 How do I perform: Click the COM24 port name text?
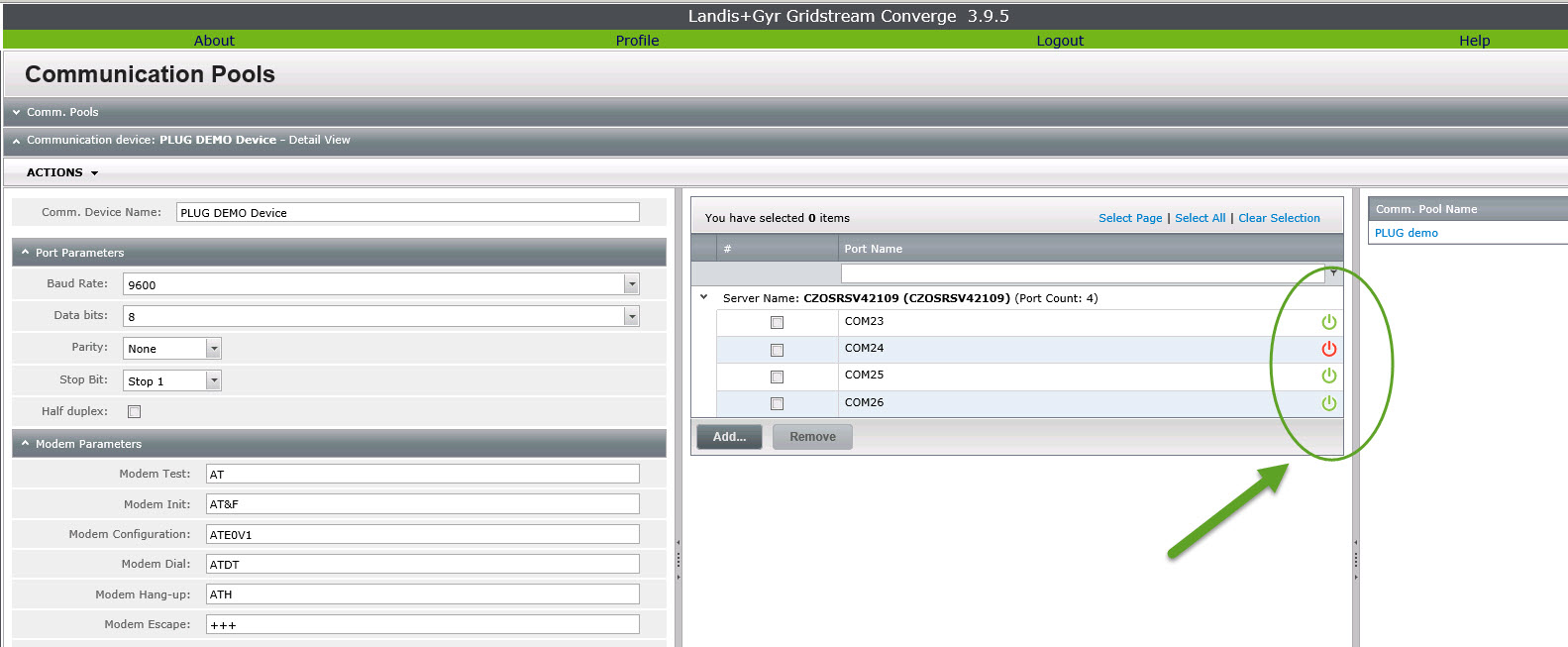864,348
